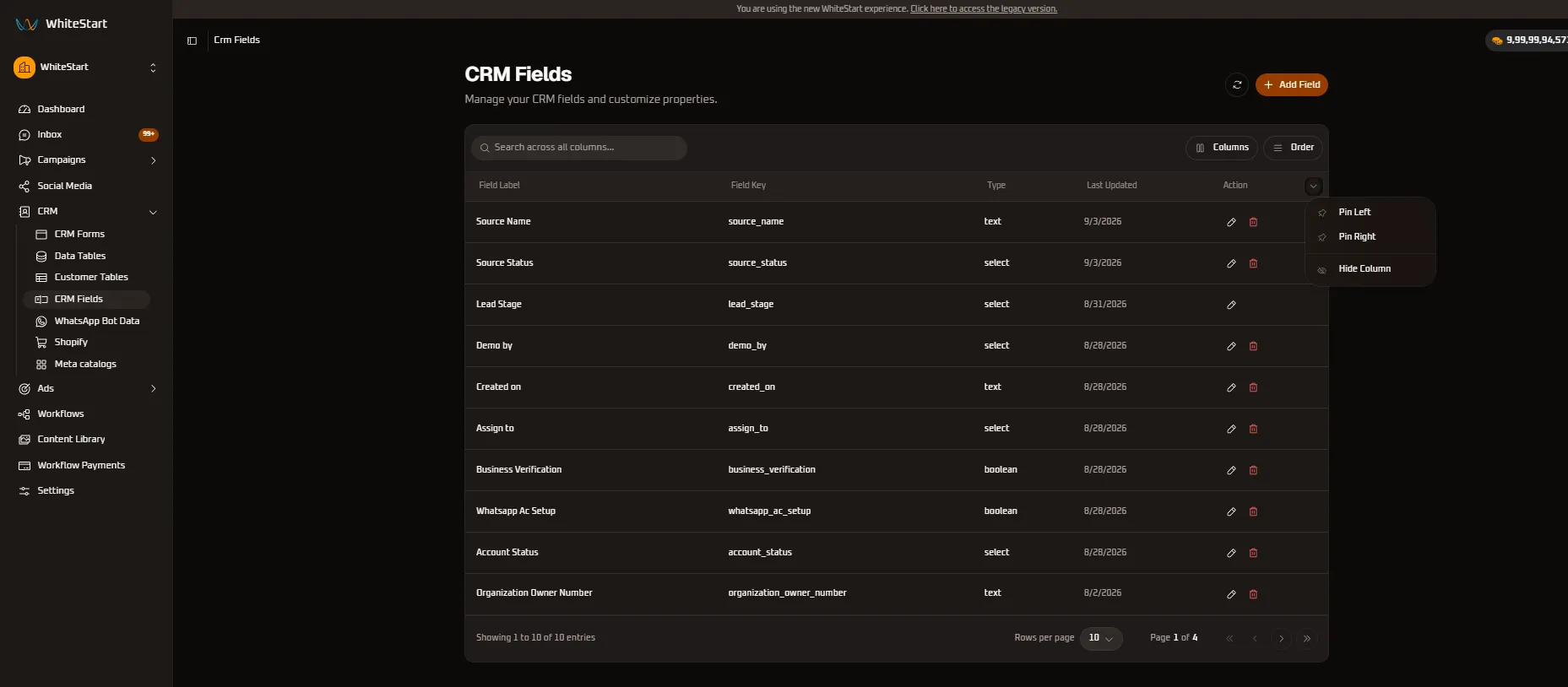Close the Action column options chevron

[x=1313, y=187]
